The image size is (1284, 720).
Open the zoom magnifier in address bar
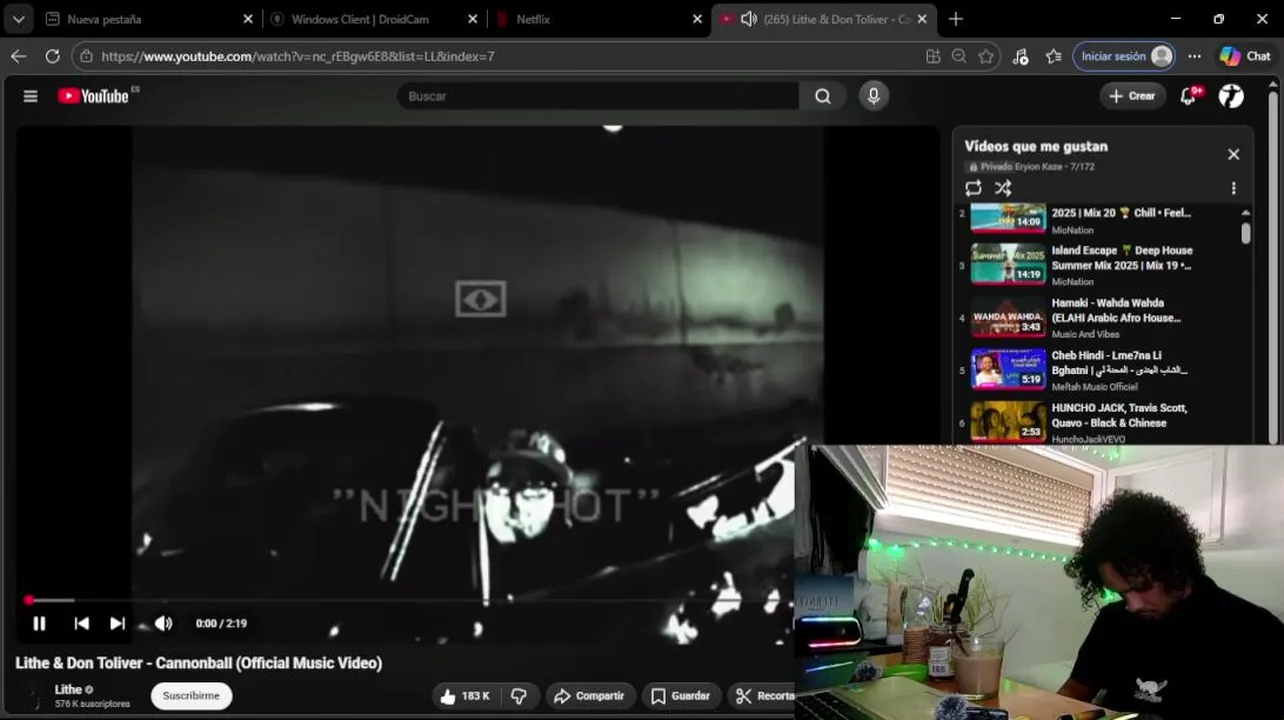959,56
